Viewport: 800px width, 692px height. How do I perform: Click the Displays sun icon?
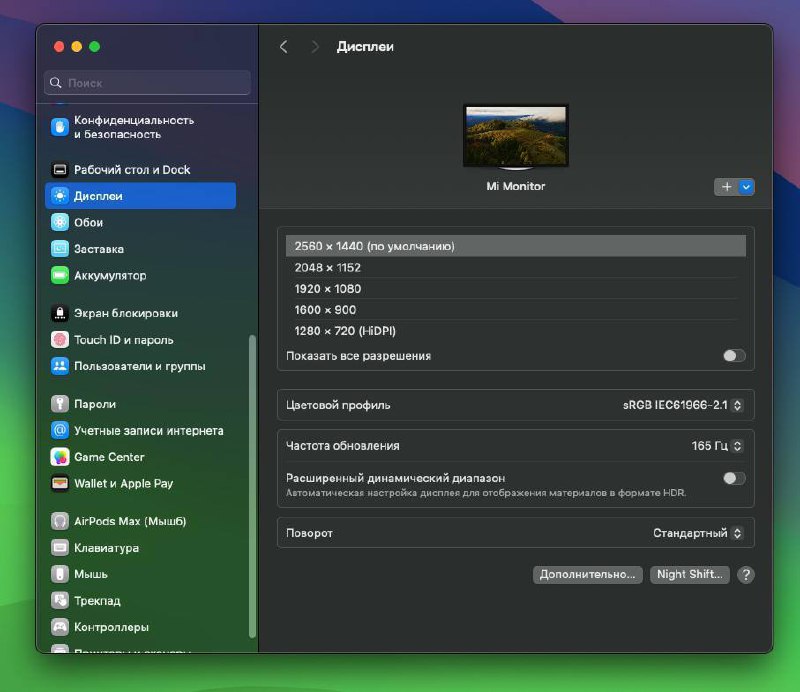[60, 196]
